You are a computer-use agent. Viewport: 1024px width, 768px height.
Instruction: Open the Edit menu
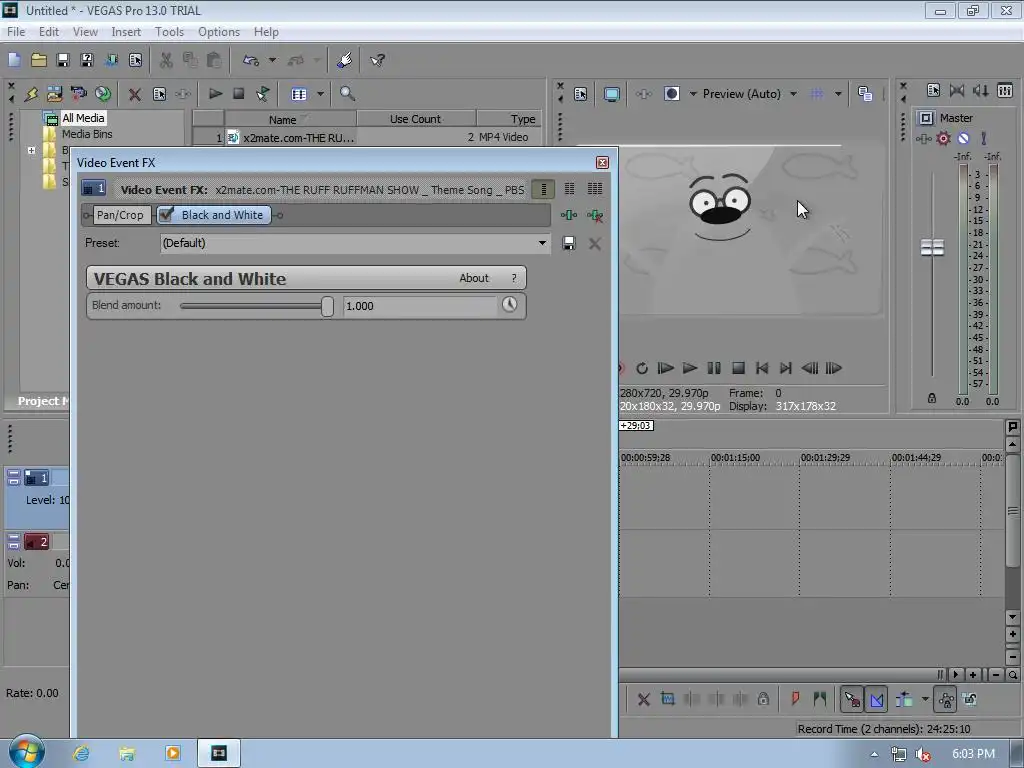coord(48,32)
